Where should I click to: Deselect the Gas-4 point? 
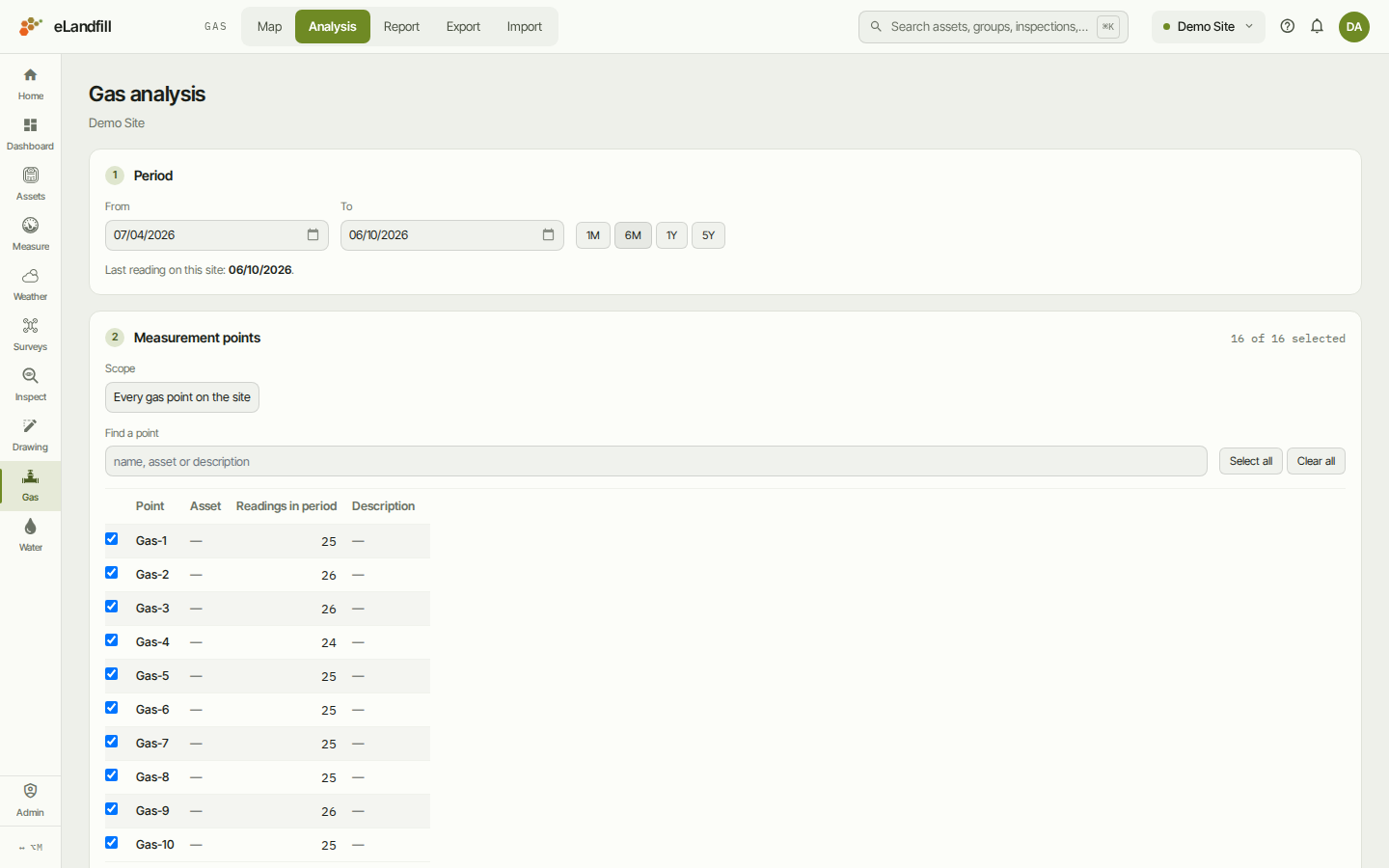click(112, 640)
